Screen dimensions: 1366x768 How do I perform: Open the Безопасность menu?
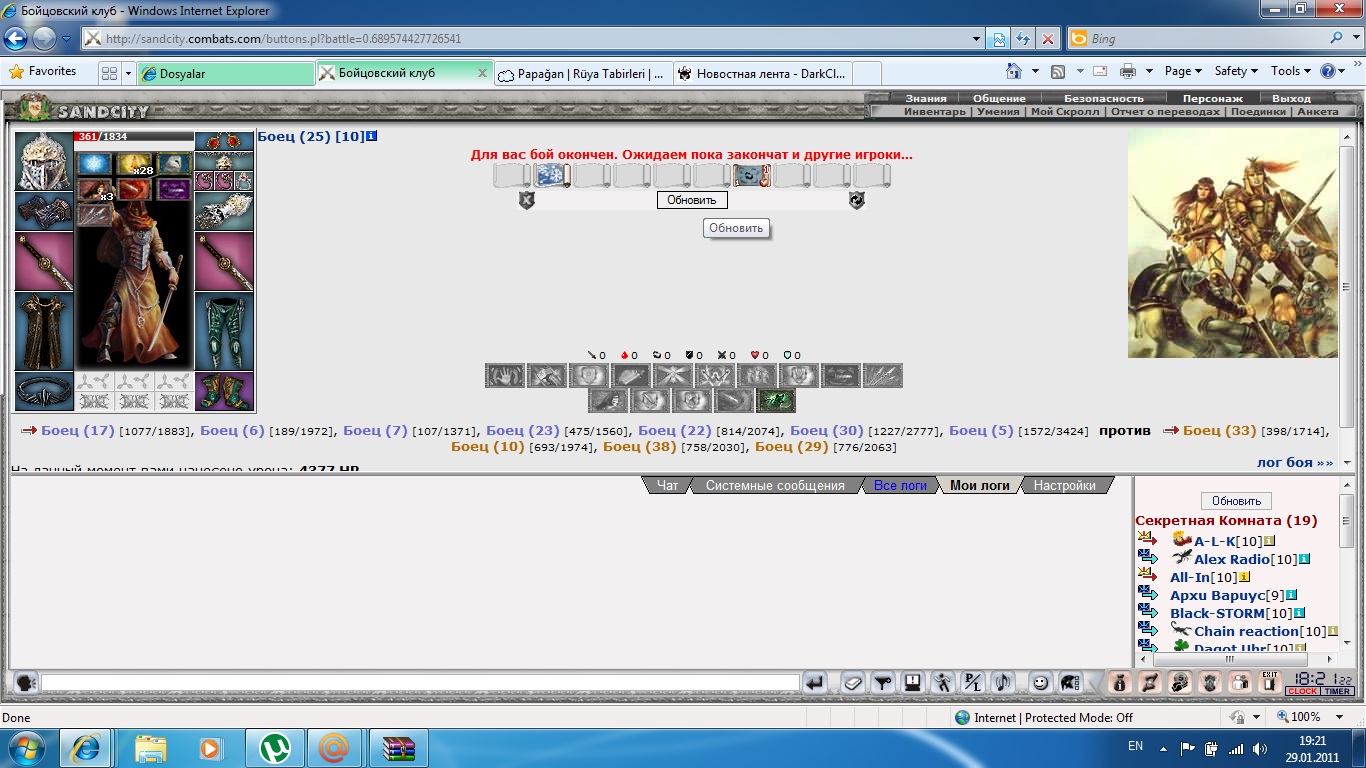[1103, 98]
